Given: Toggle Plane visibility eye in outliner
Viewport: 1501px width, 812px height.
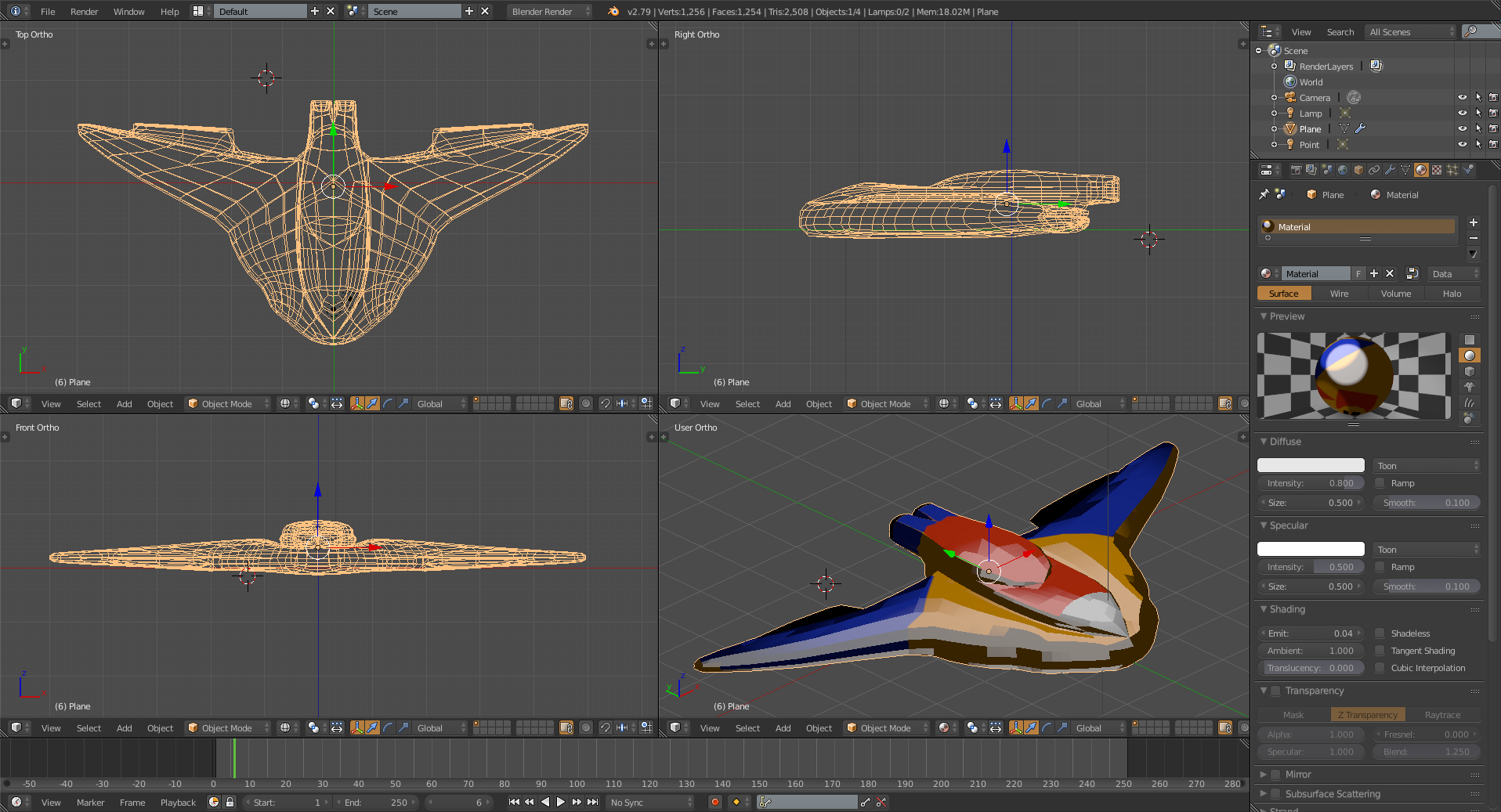Looking at the screenshot, I should 1462,128.
